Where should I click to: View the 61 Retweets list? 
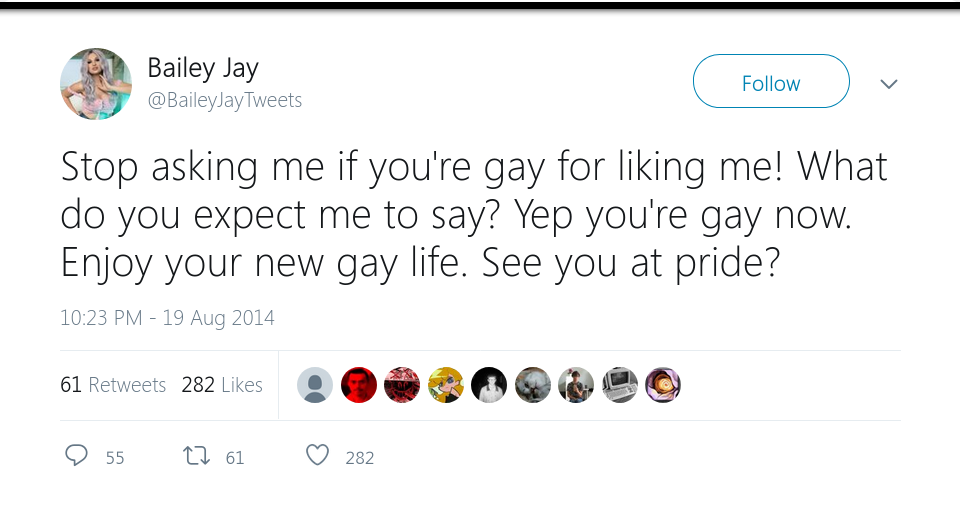[x=113, y=384]
